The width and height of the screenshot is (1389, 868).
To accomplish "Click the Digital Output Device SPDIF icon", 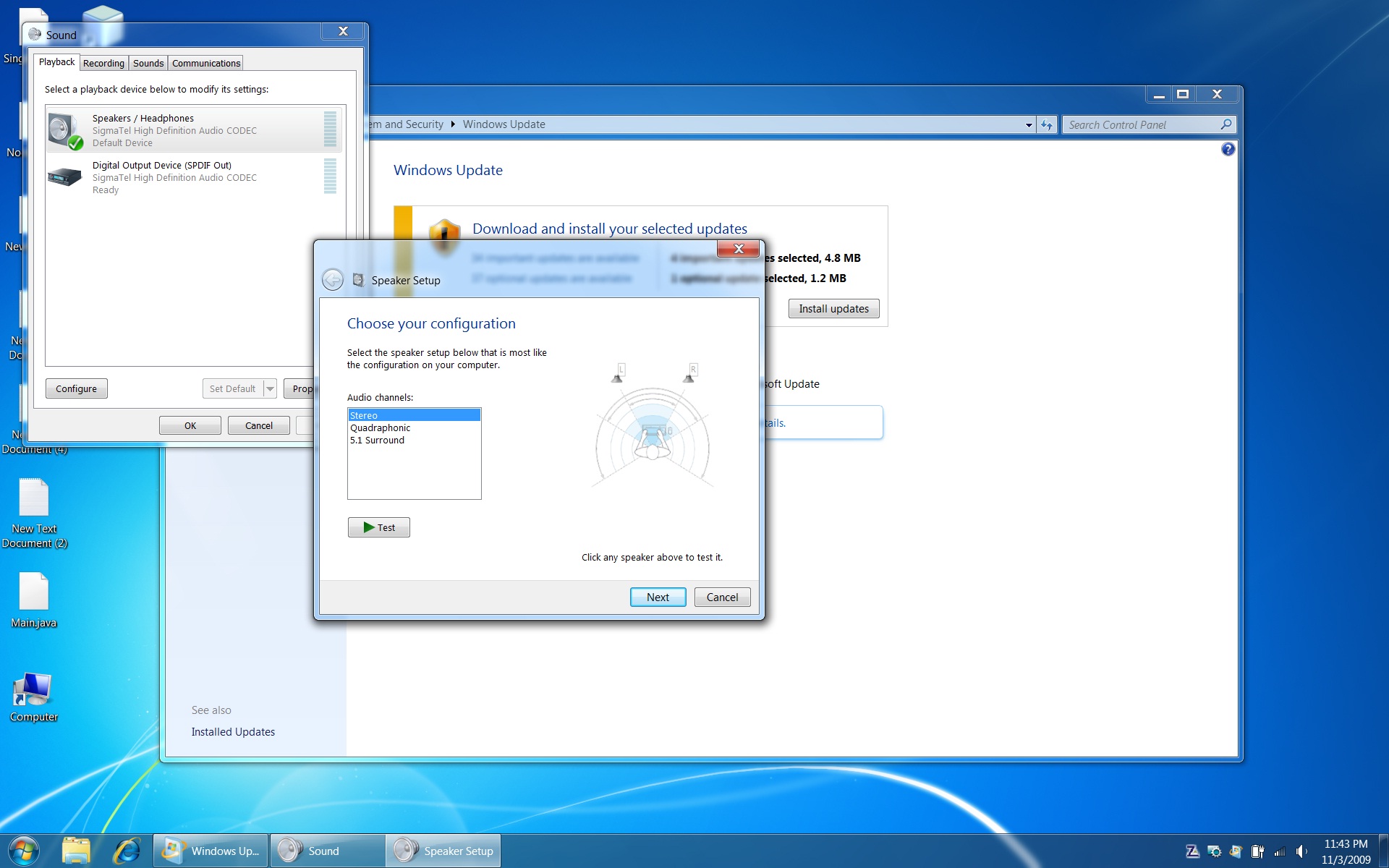I will coord(64,176).
